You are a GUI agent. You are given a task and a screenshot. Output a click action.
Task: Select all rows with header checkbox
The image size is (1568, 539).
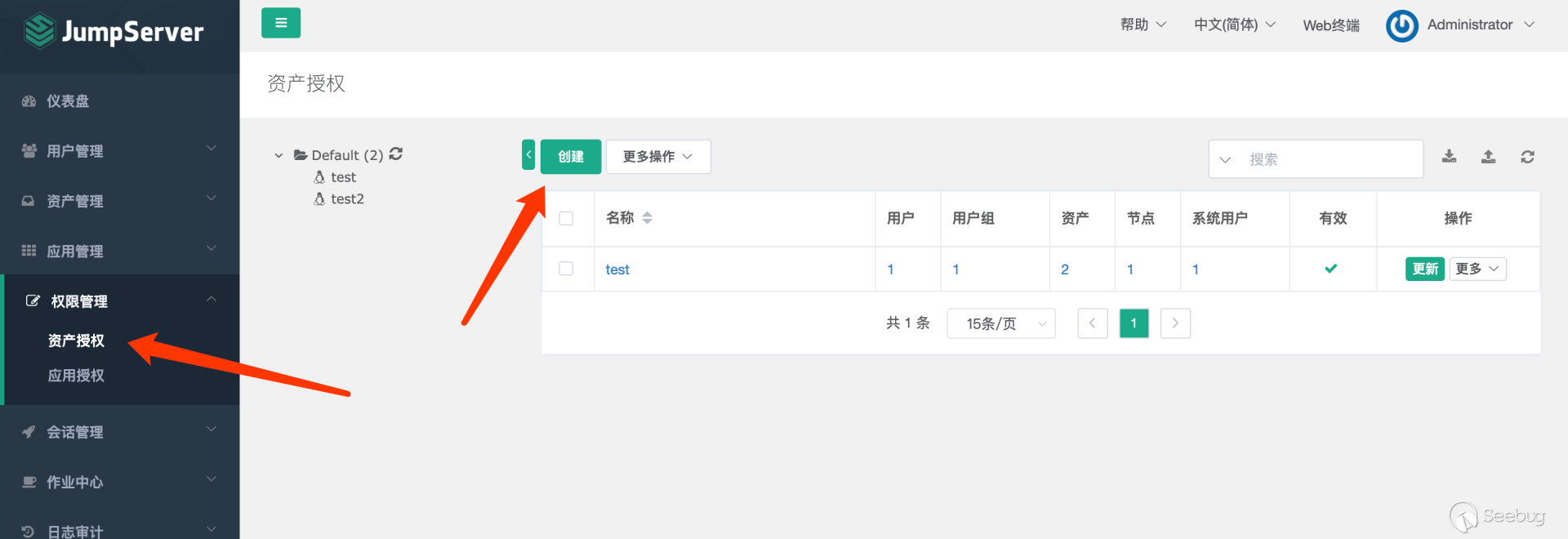click(566, 218)
